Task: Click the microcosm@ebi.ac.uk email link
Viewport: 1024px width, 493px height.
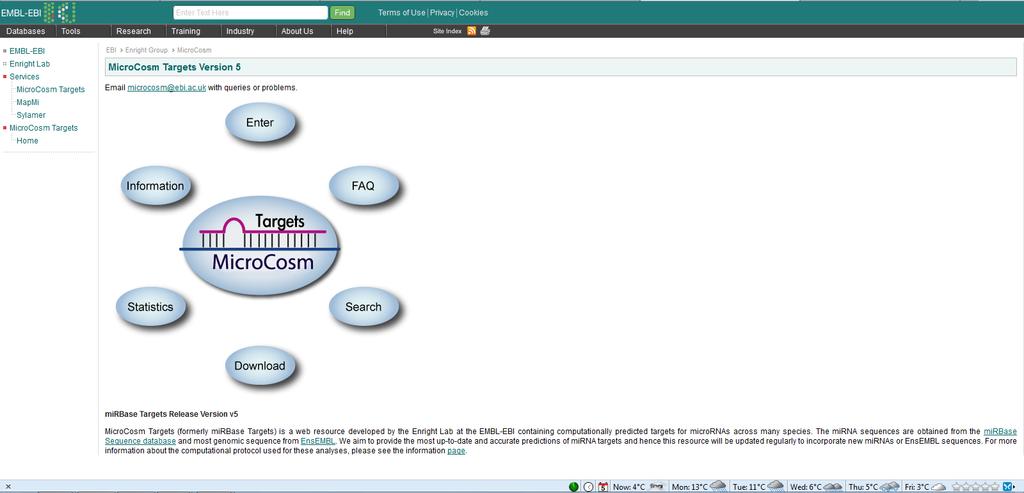Action: pyautogui.click(x=167, y=87)
